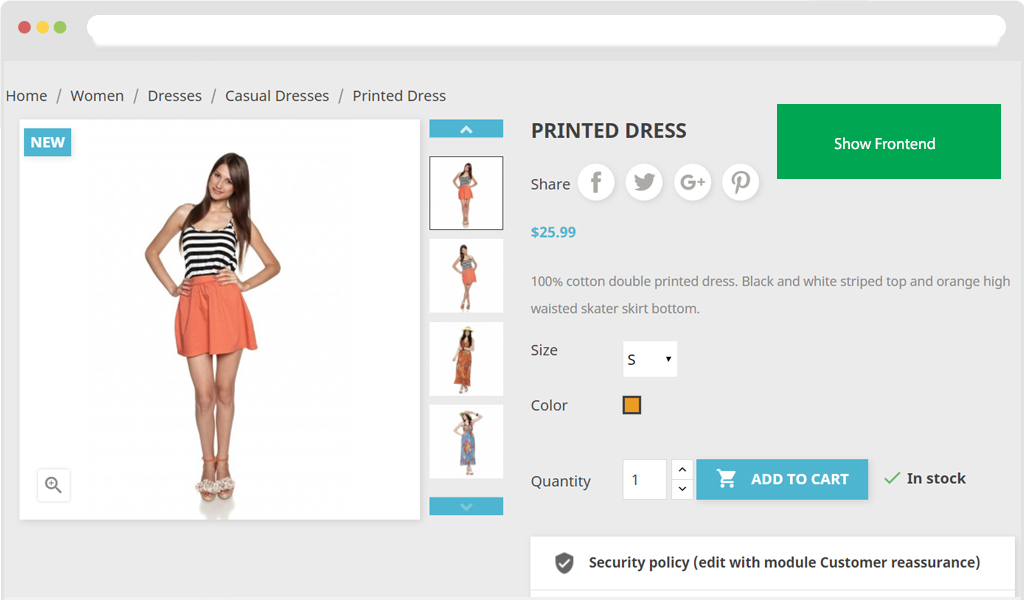Image resolution: width=1024 pixels, height=600 pixels.
Task: Open the Size dropdown
Action: 649,359
